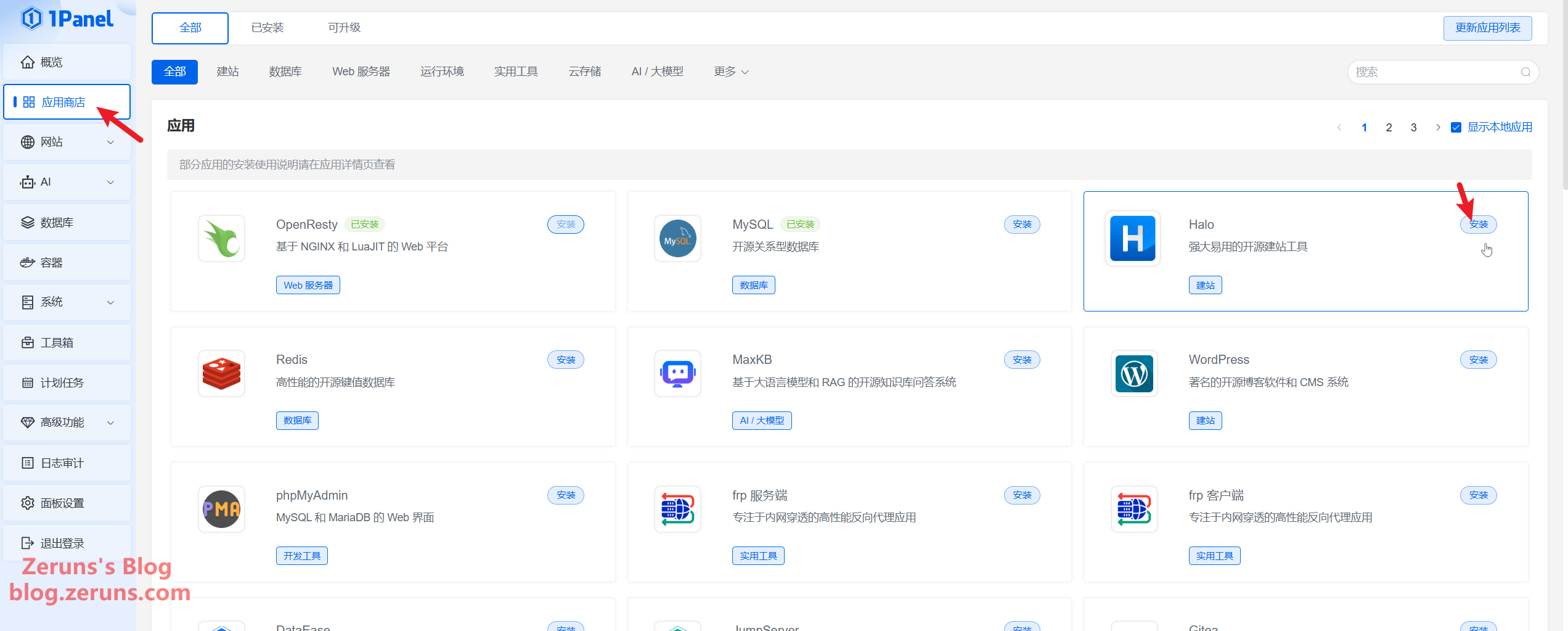Viewport: 1568px width, 631px height.
Task: Filter apps by 实用工具 category
Action: 516,72
